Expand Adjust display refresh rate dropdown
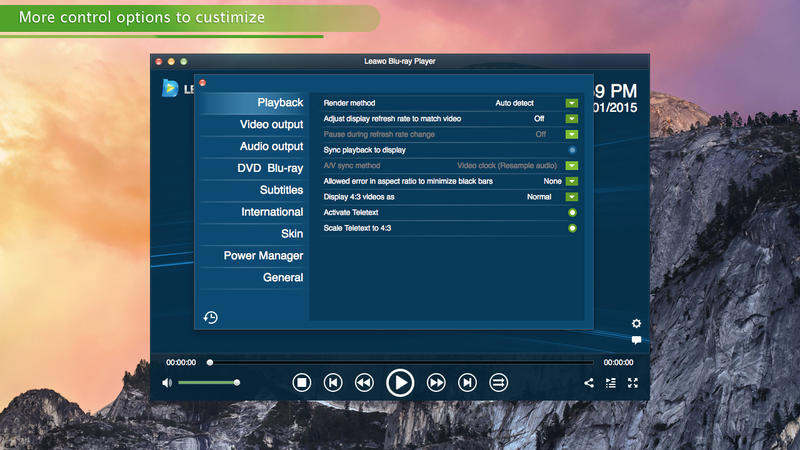This screenshot has width=800, height=450. (571, 119)
